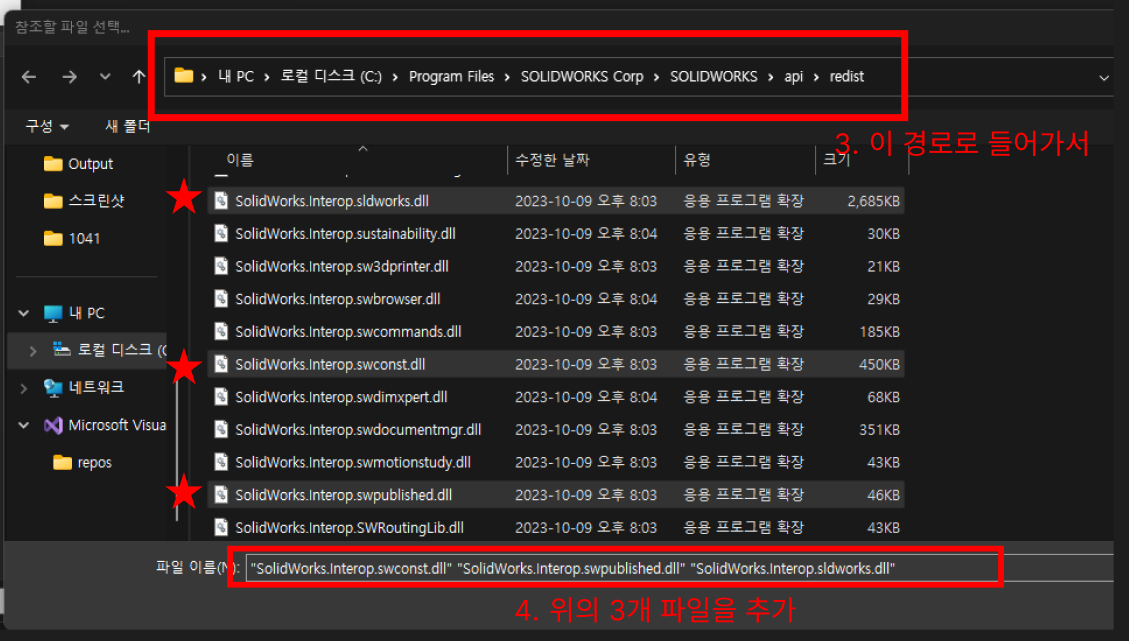Open repos folder in sidebar
This screenshot has width=1129, height=641.
click(94, 462)
